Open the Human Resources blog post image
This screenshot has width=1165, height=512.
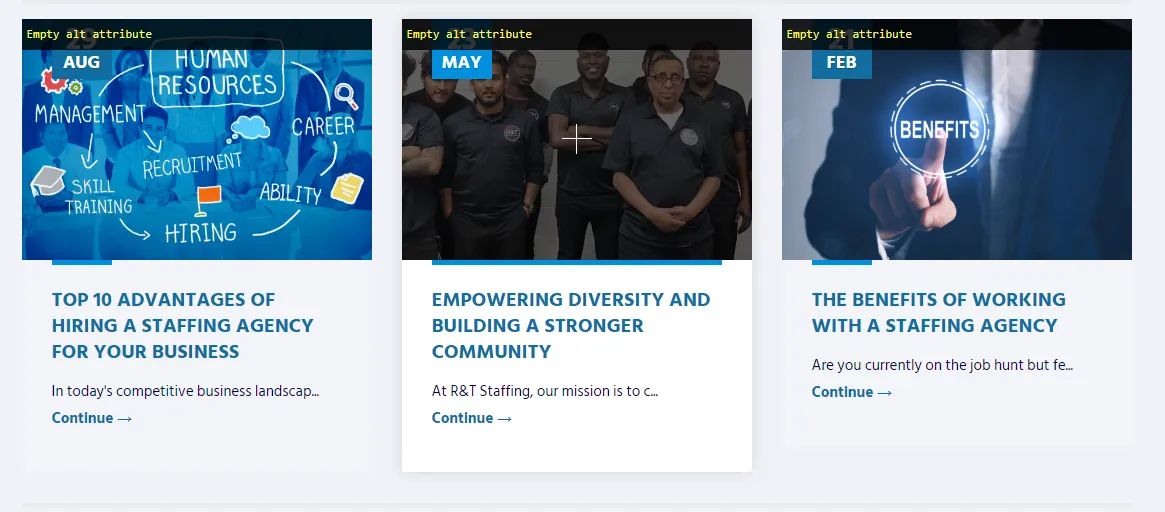click(x=197, y=139)
